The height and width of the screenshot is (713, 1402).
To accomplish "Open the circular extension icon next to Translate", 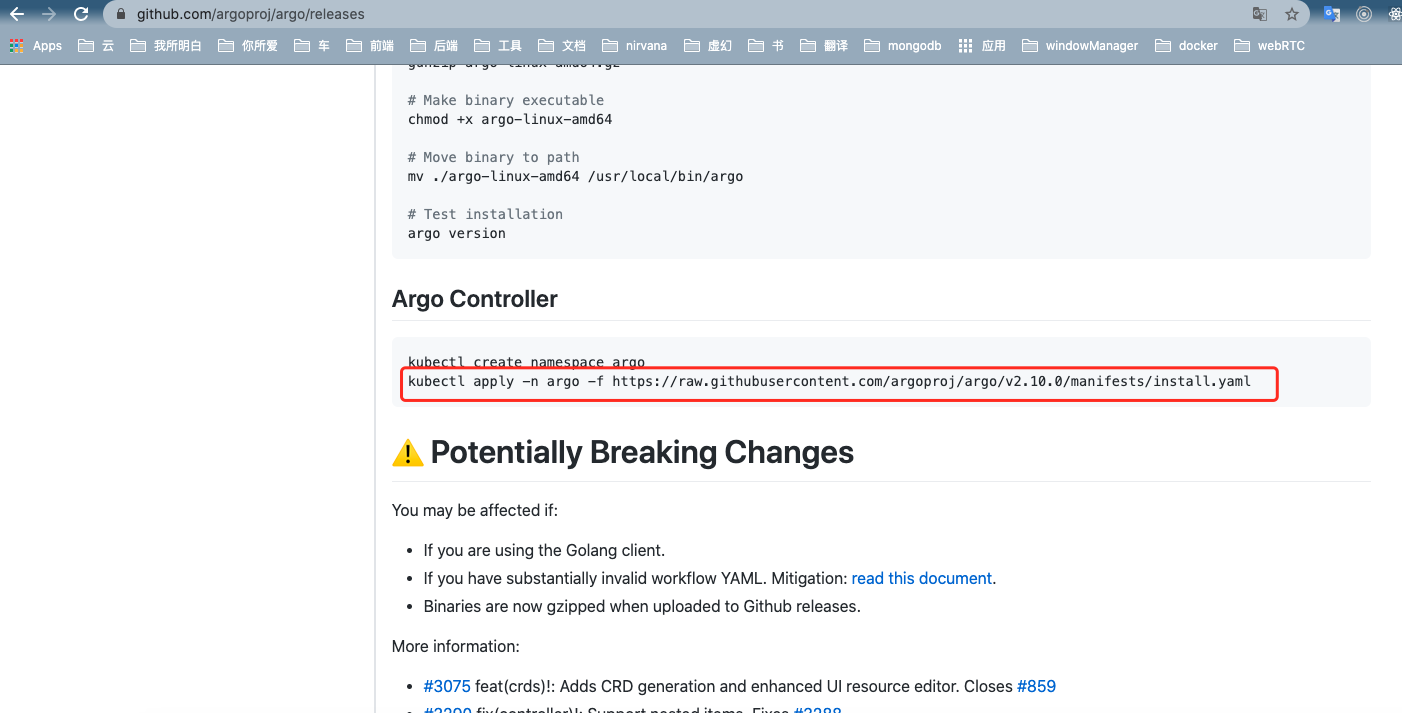I will coord(1365,14).
